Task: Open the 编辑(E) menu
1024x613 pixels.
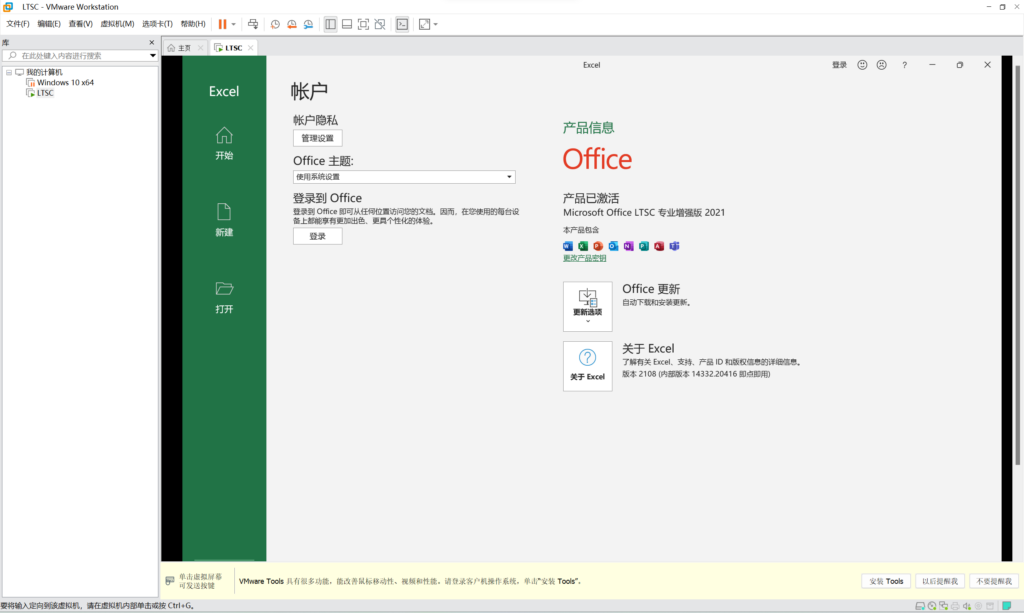Action: click(49, 24)
